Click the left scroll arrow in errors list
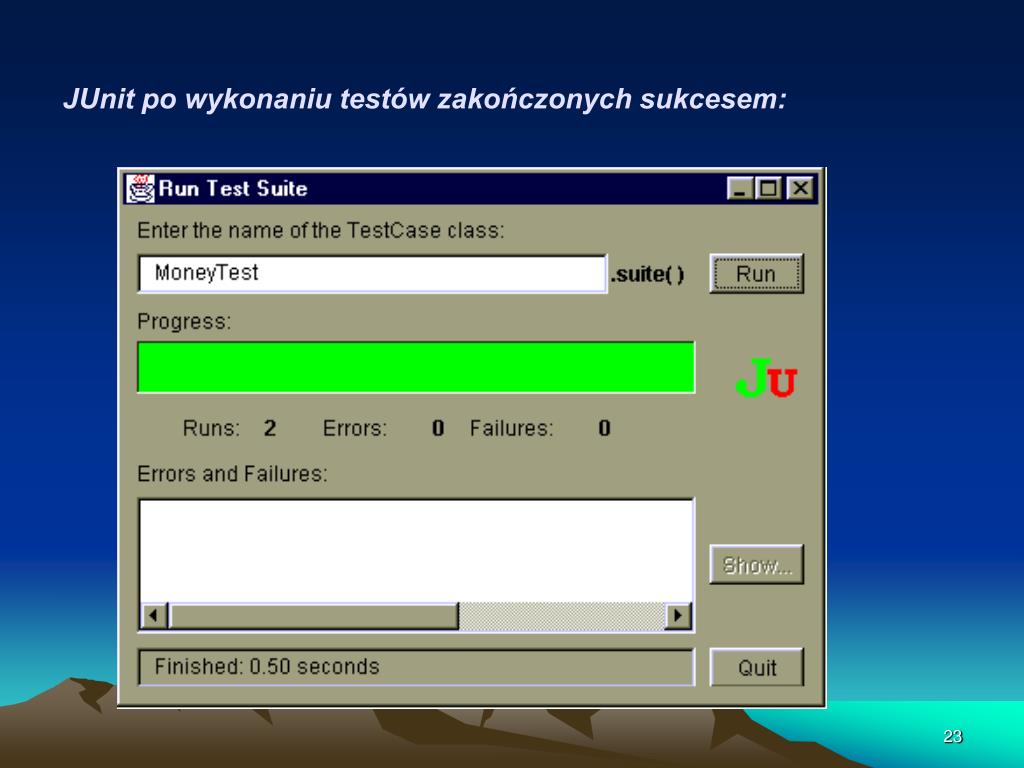1024x768 pixels. (x=154, y=616)
